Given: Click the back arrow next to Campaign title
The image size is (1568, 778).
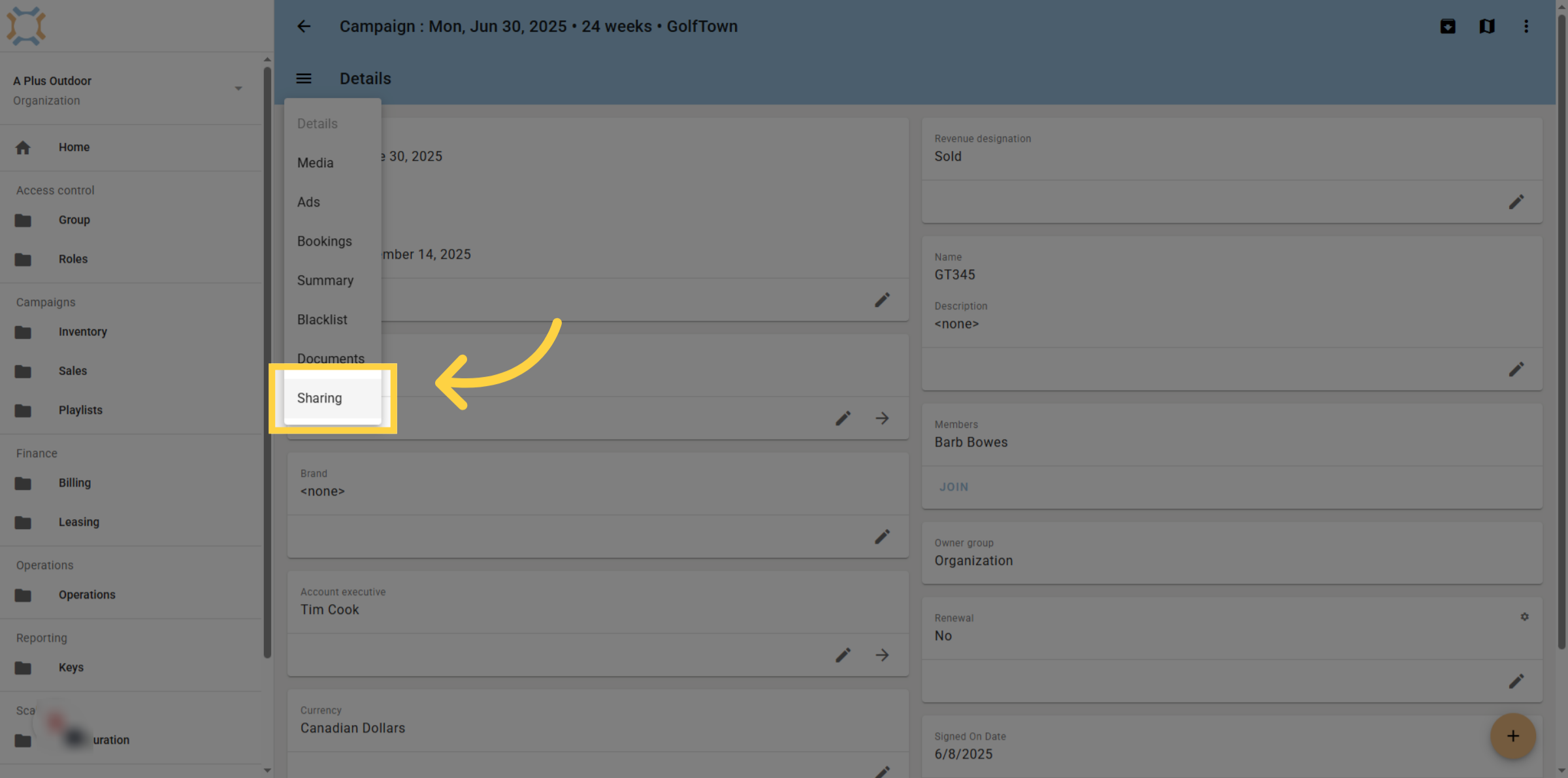Looking at the screenshot, I should click(x=304, y=26).
